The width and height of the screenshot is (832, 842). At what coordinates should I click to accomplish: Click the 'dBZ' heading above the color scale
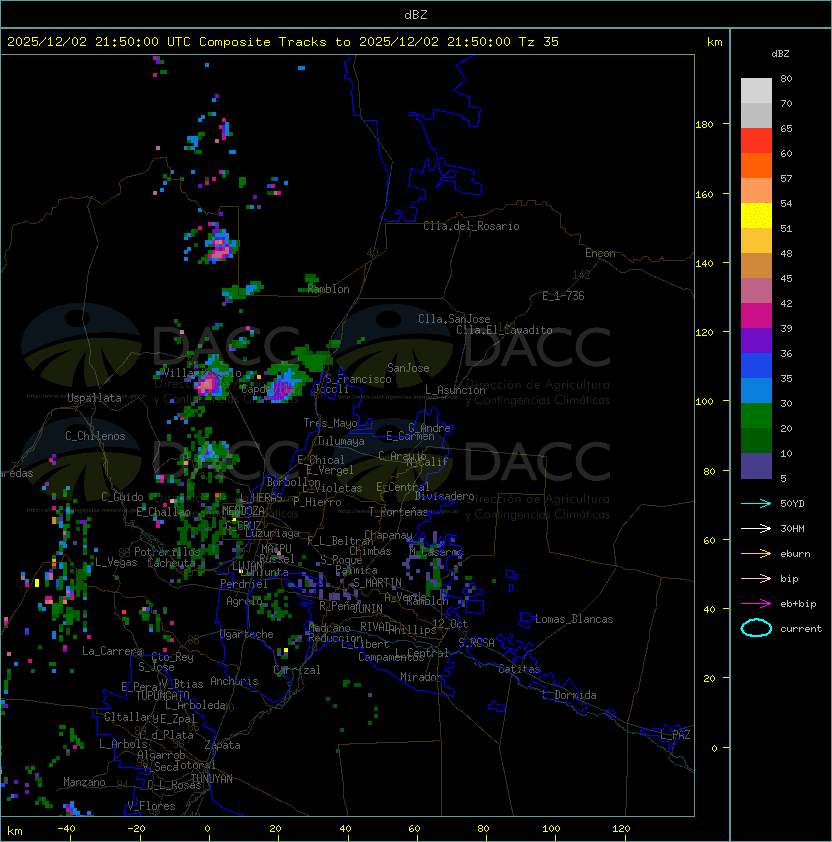point(780,54)
